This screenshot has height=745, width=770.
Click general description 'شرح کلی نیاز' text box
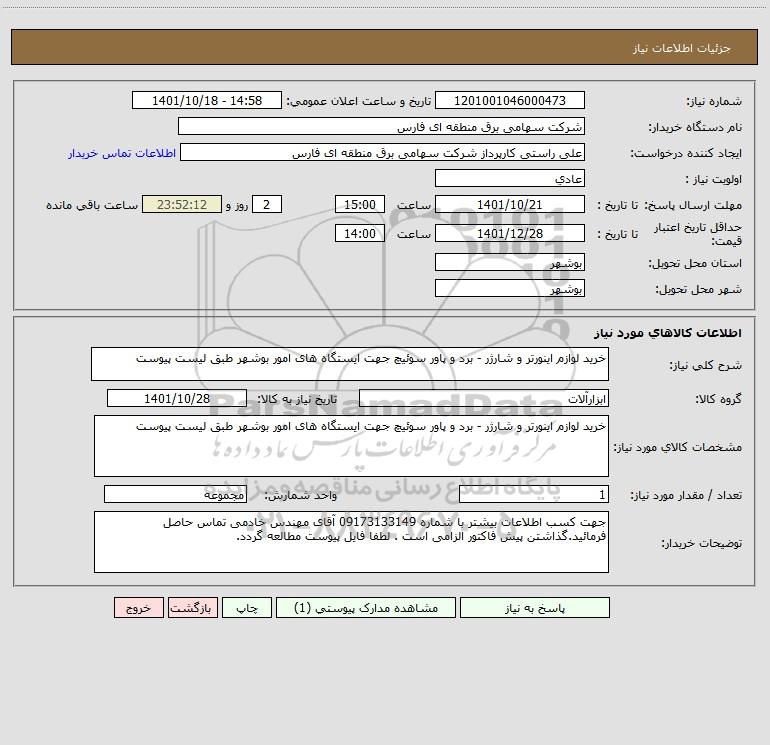(350, 364)
